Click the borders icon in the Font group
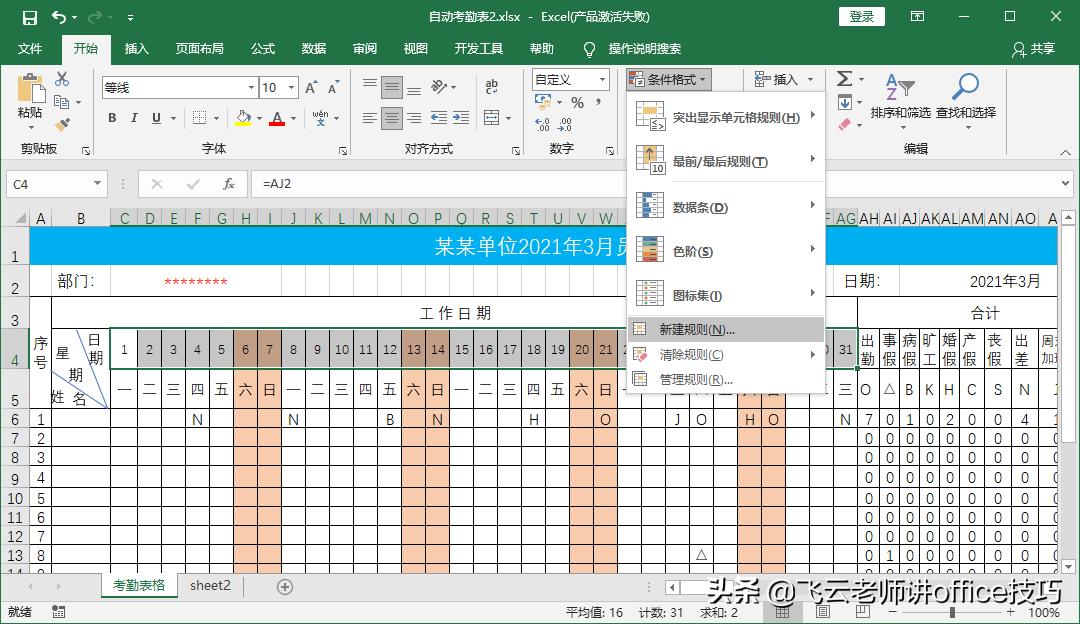Image resolution: width=1080 pixels, height=624 pixels. point(199,117)
